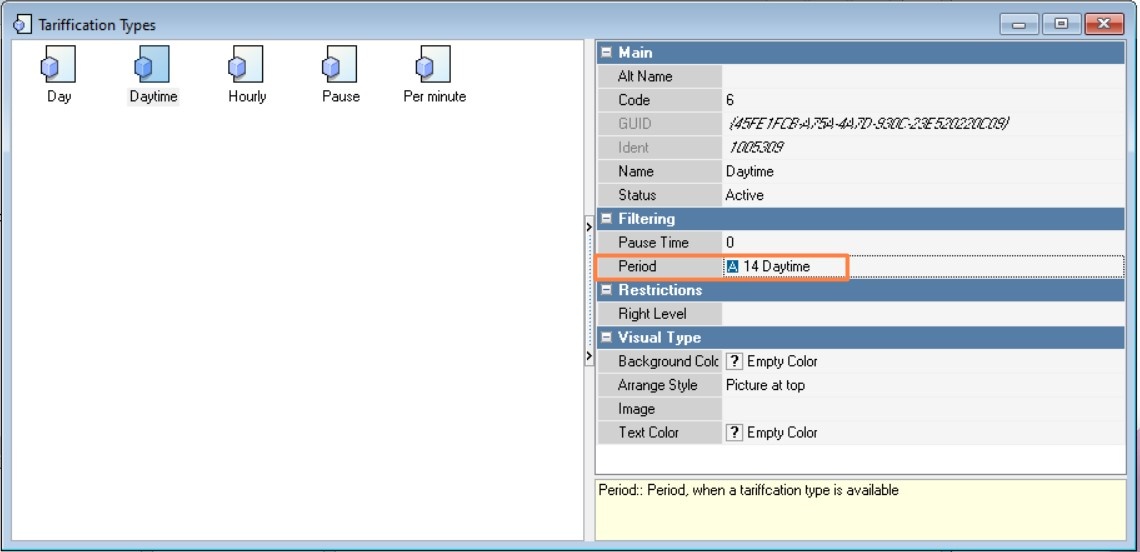Open the Status value showing Active

click(920, 195)
